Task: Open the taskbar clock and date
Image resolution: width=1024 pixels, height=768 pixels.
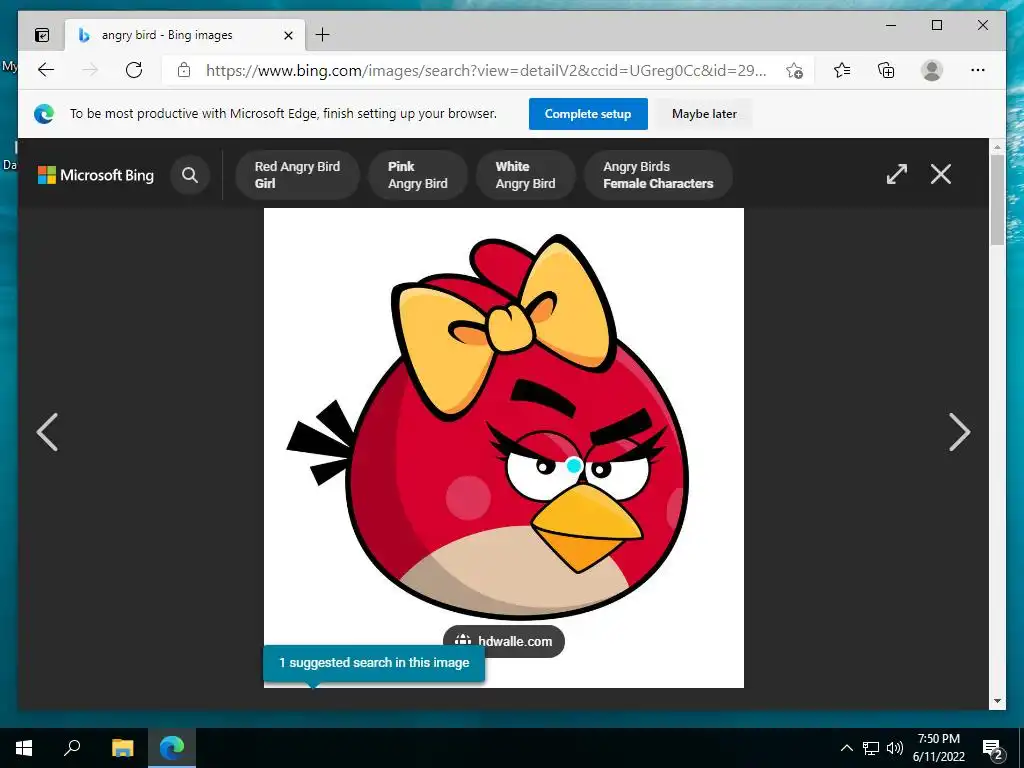Action: (x=938, y=748)
